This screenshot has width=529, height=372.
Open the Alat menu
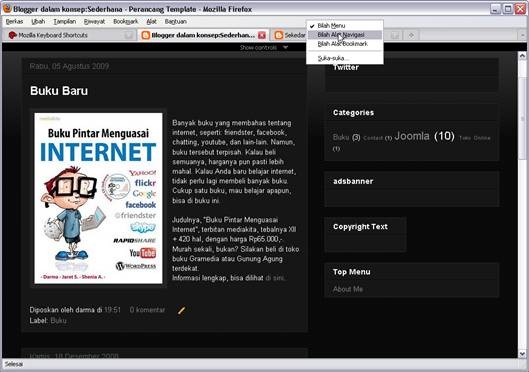[x=151, y=22]
